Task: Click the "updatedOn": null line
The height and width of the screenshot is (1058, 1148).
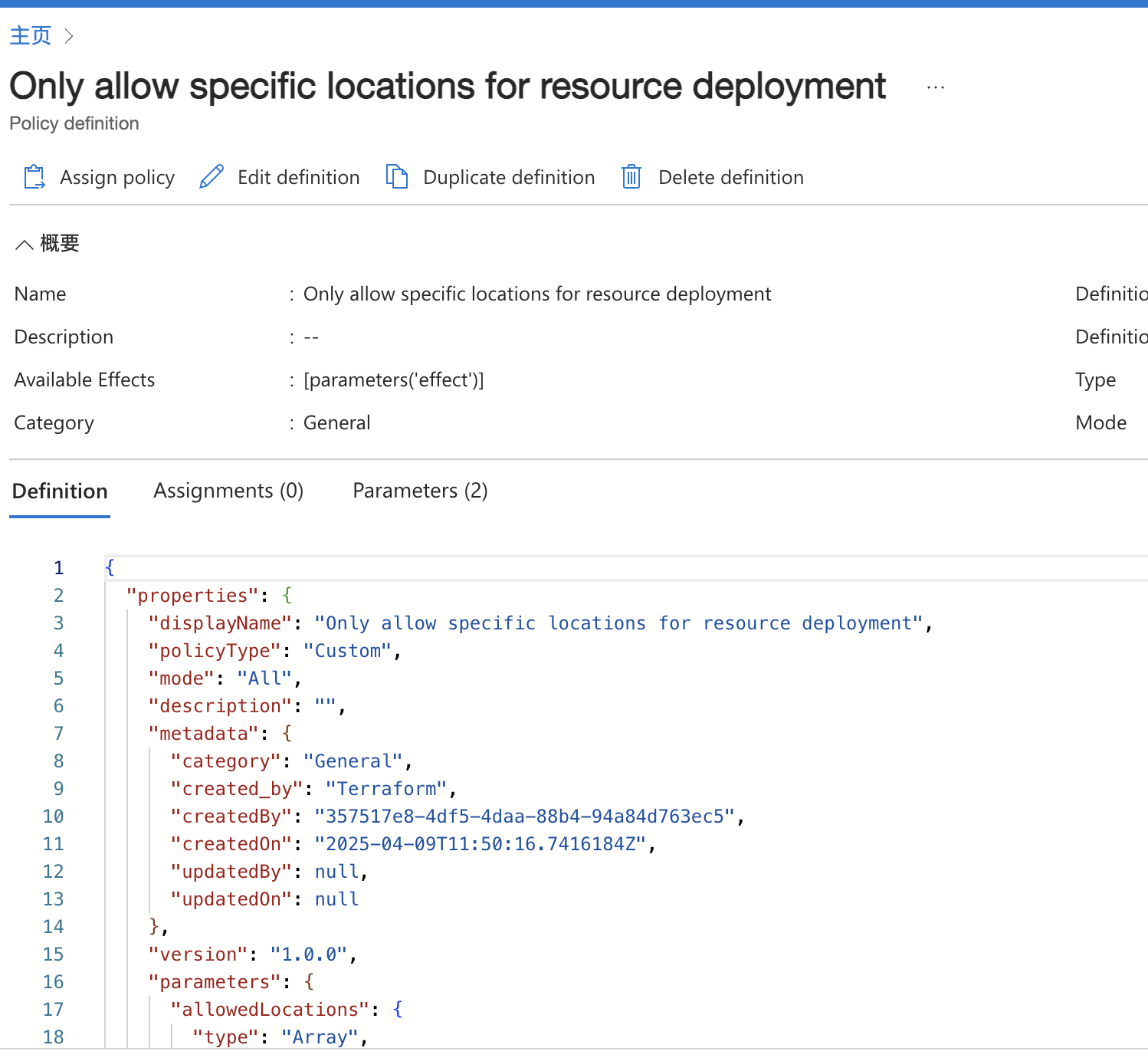Action: tap(264, 899)
